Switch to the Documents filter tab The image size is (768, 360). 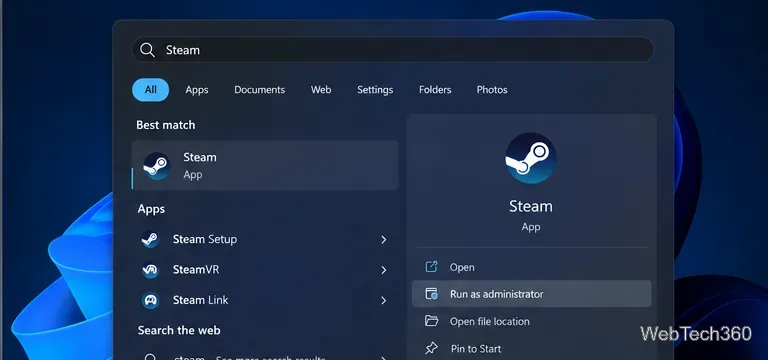259,90
